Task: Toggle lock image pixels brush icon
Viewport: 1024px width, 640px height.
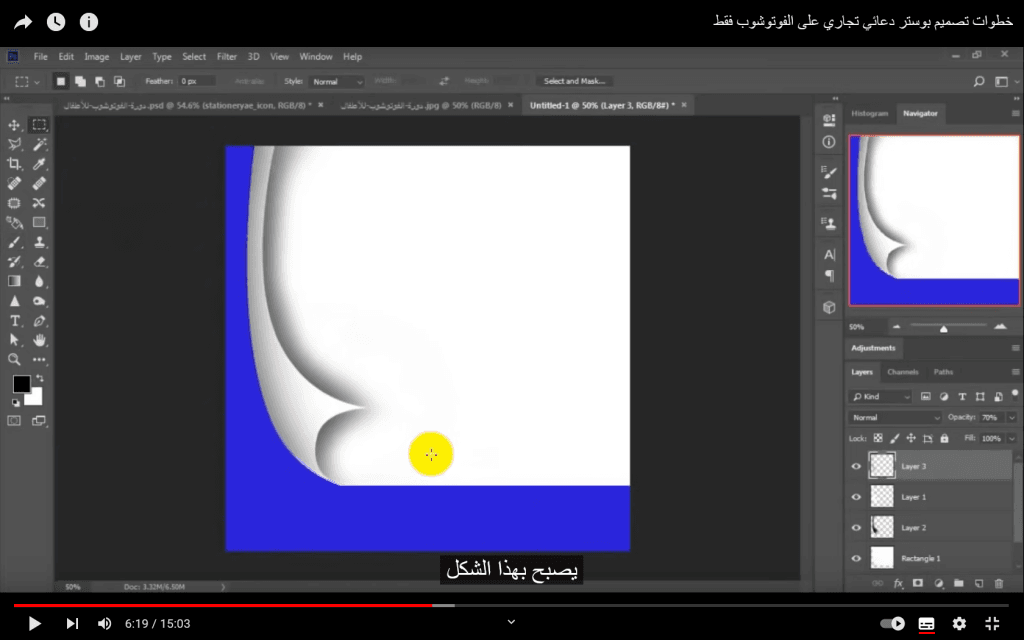Action: click(895, 438)
